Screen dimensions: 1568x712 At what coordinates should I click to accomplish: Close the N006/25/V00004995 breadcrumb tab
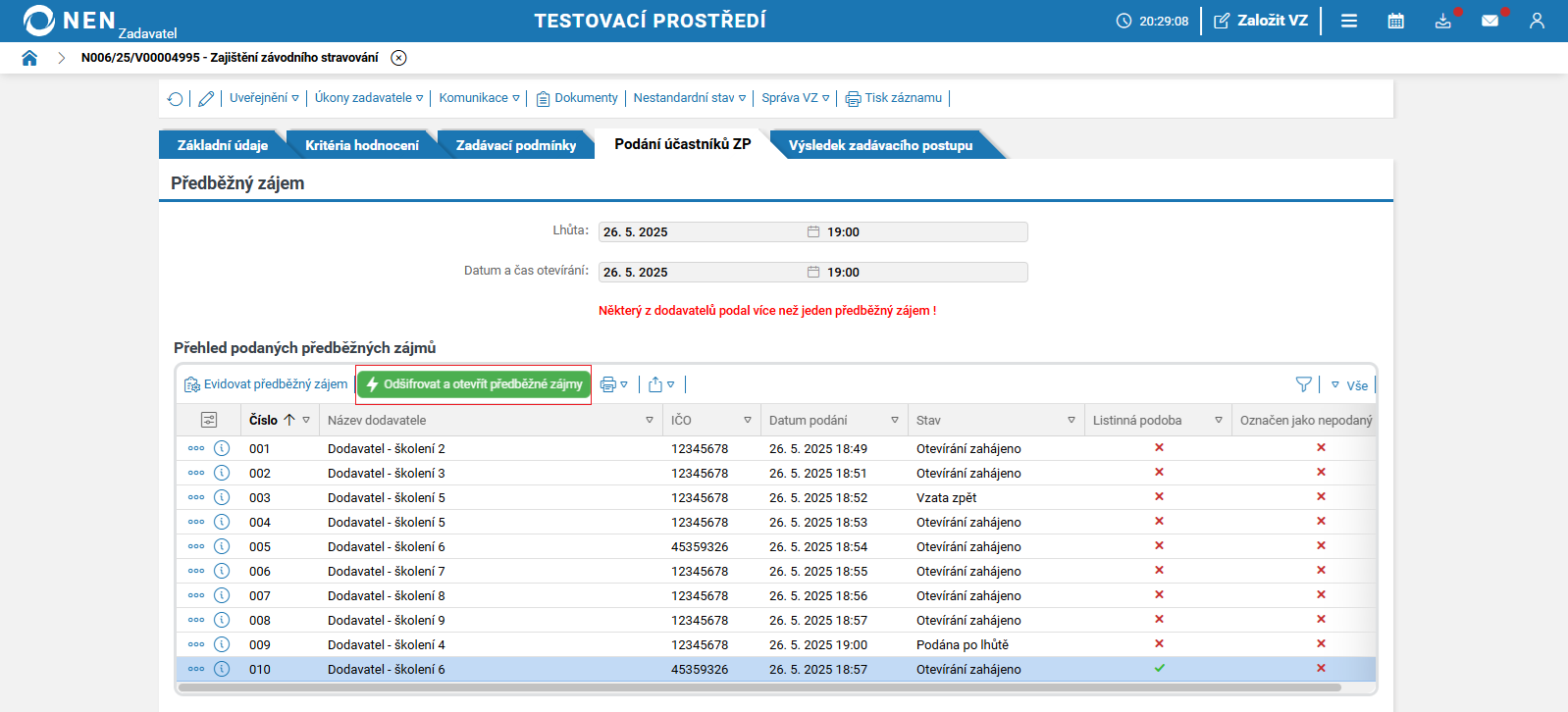coord(398,58)
